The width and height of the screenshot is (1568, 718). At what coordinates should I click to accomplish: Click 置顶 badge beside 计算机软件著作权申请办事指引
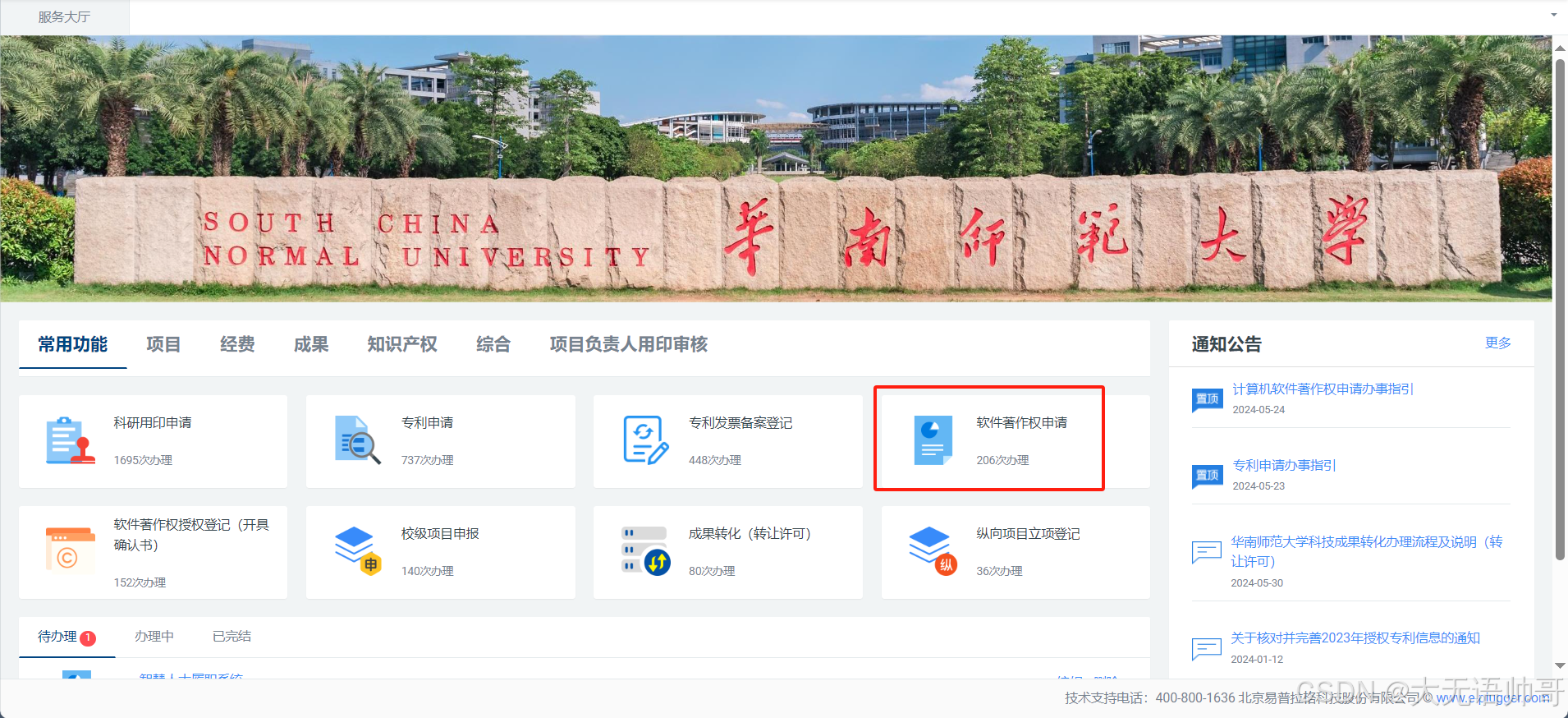[x=1208, y=399]
